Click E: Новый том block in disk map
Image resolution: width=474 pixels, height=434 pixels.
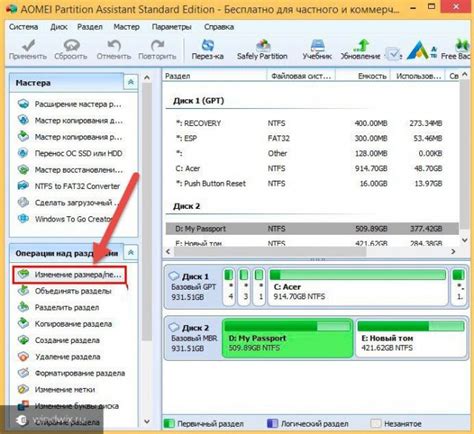pyautogui.click(x=411, y=338)
